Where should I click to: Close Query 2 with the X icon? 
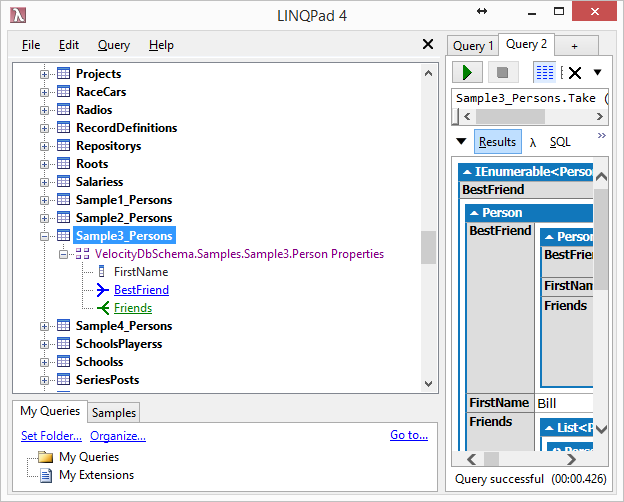(x=575, y=73)
